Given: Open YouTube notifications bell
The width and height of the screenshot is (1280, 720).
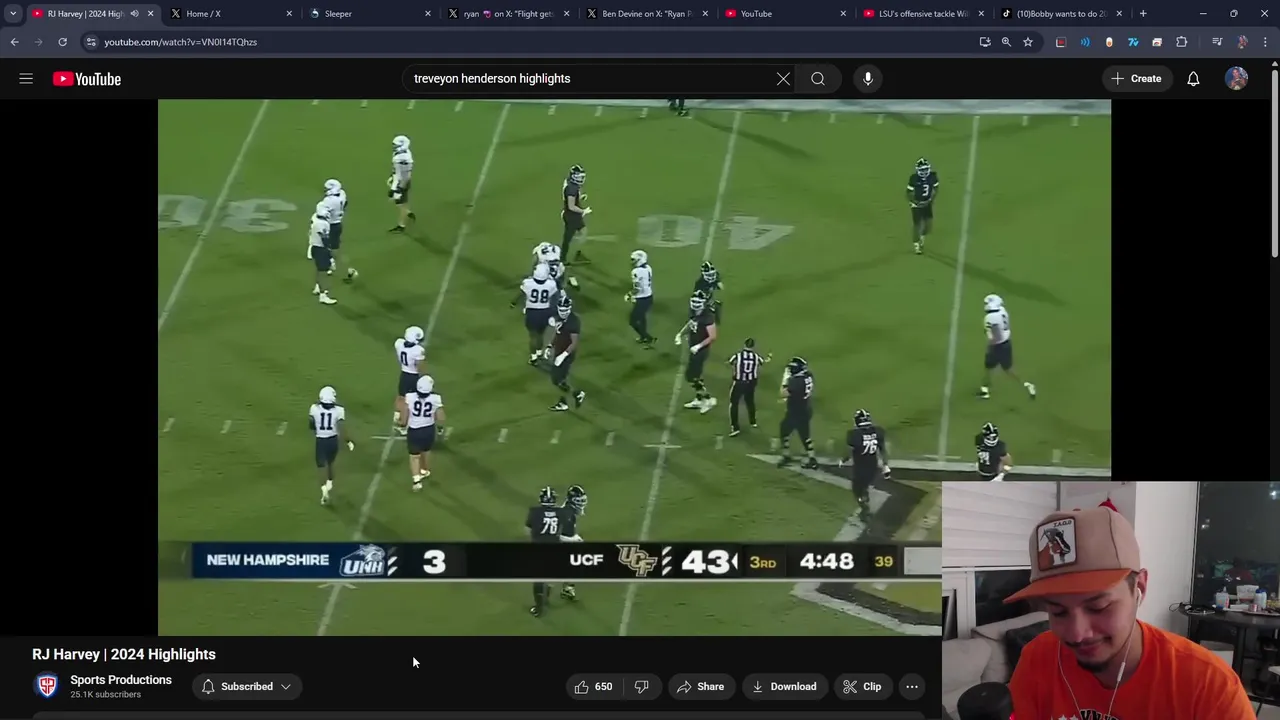Looking at the screenshot, I should [x=1193, y=78].
